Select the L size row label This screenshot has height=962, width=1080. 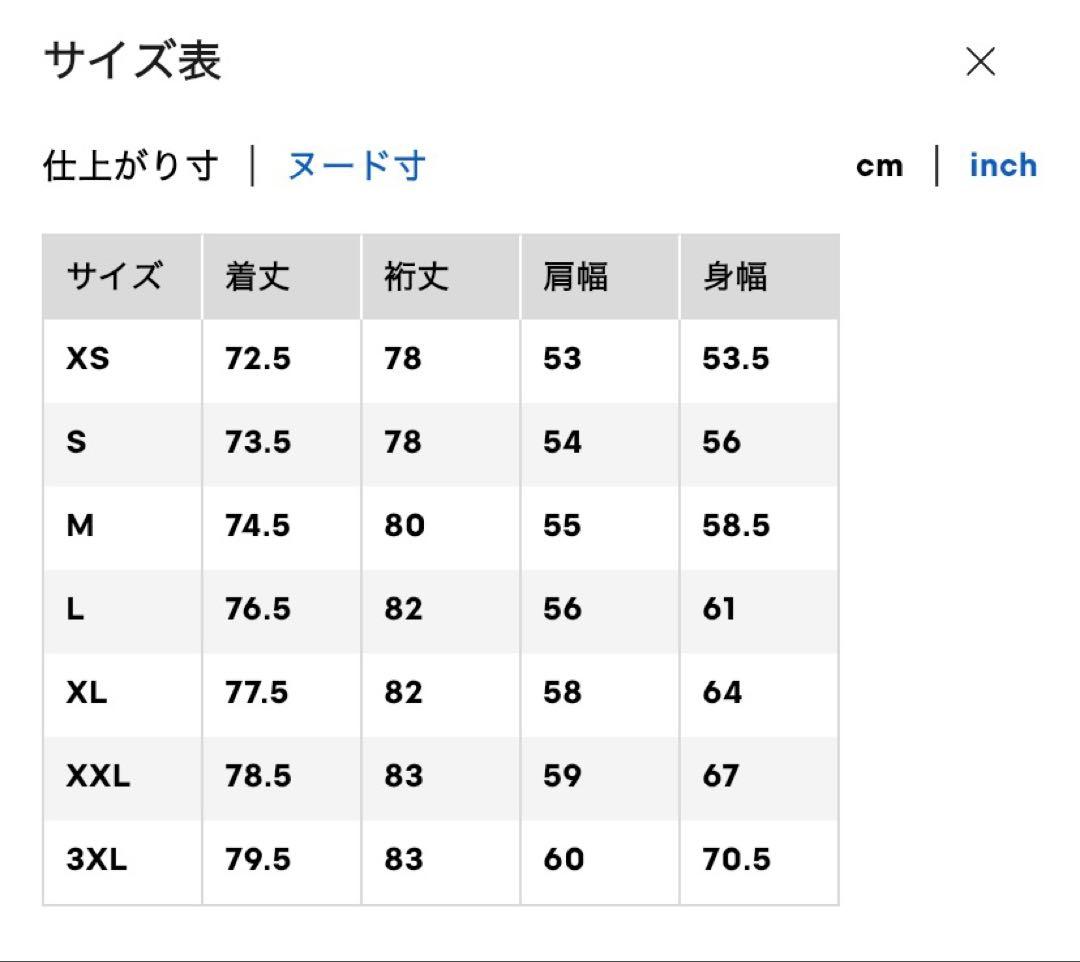tap(75, 609)
